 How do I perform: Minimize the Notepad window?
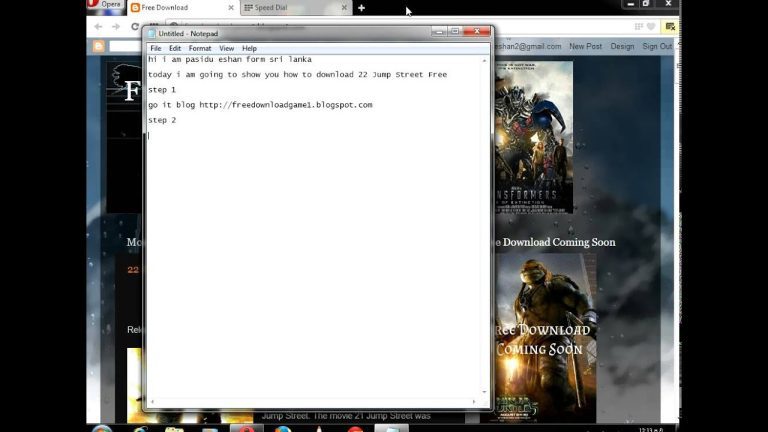coord(439,31)
